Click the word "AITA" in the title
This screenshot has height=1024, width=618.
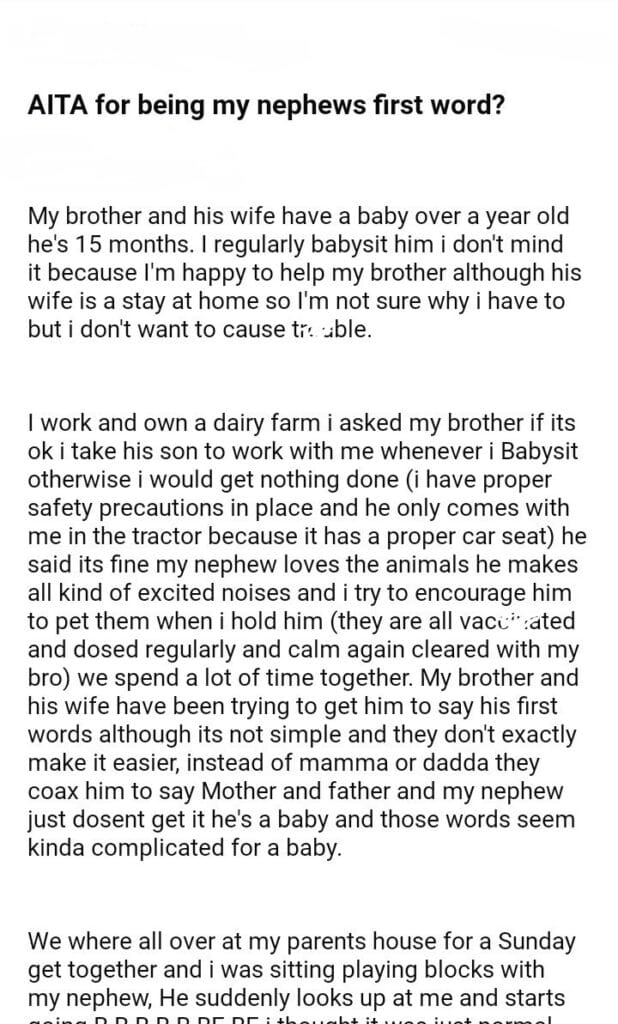coord(56,107)
